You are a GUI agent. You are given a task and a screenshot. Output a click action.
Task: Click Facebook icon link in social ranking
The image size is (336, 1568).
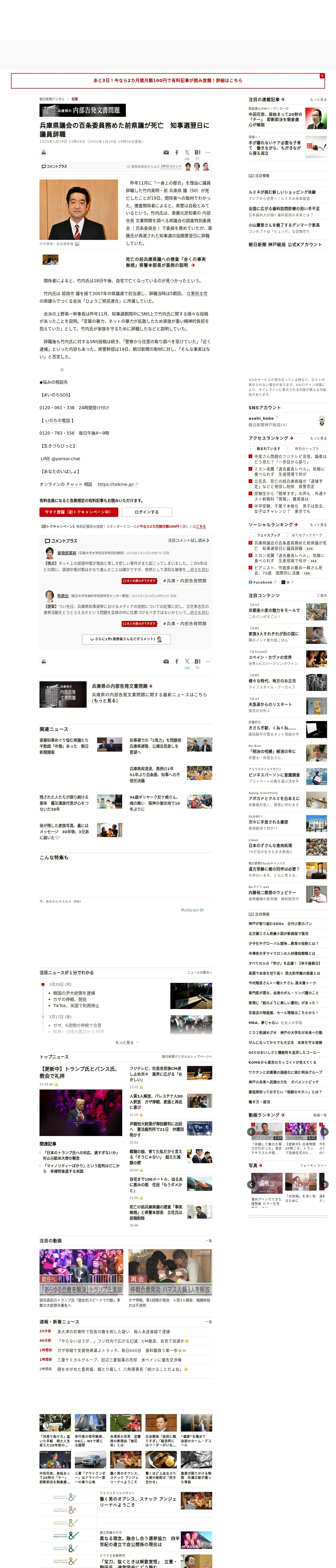click(x=262, y=583)
